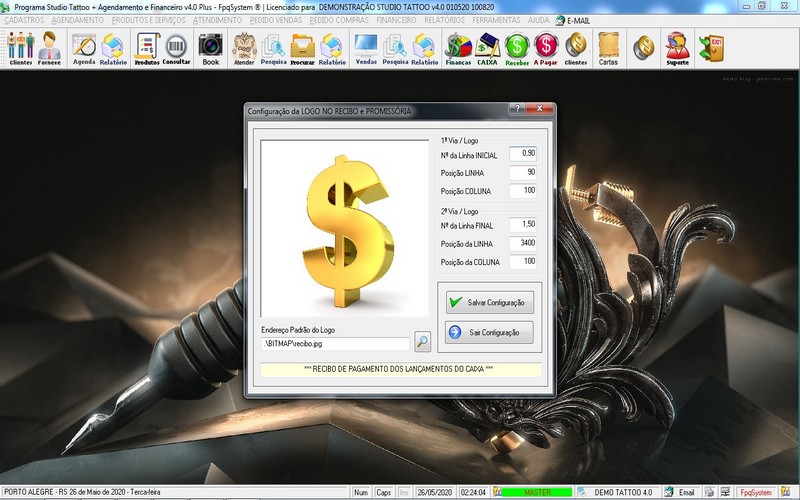Click the green Receber dollar icon
This screenshot has width=800, height=500.
517,48
